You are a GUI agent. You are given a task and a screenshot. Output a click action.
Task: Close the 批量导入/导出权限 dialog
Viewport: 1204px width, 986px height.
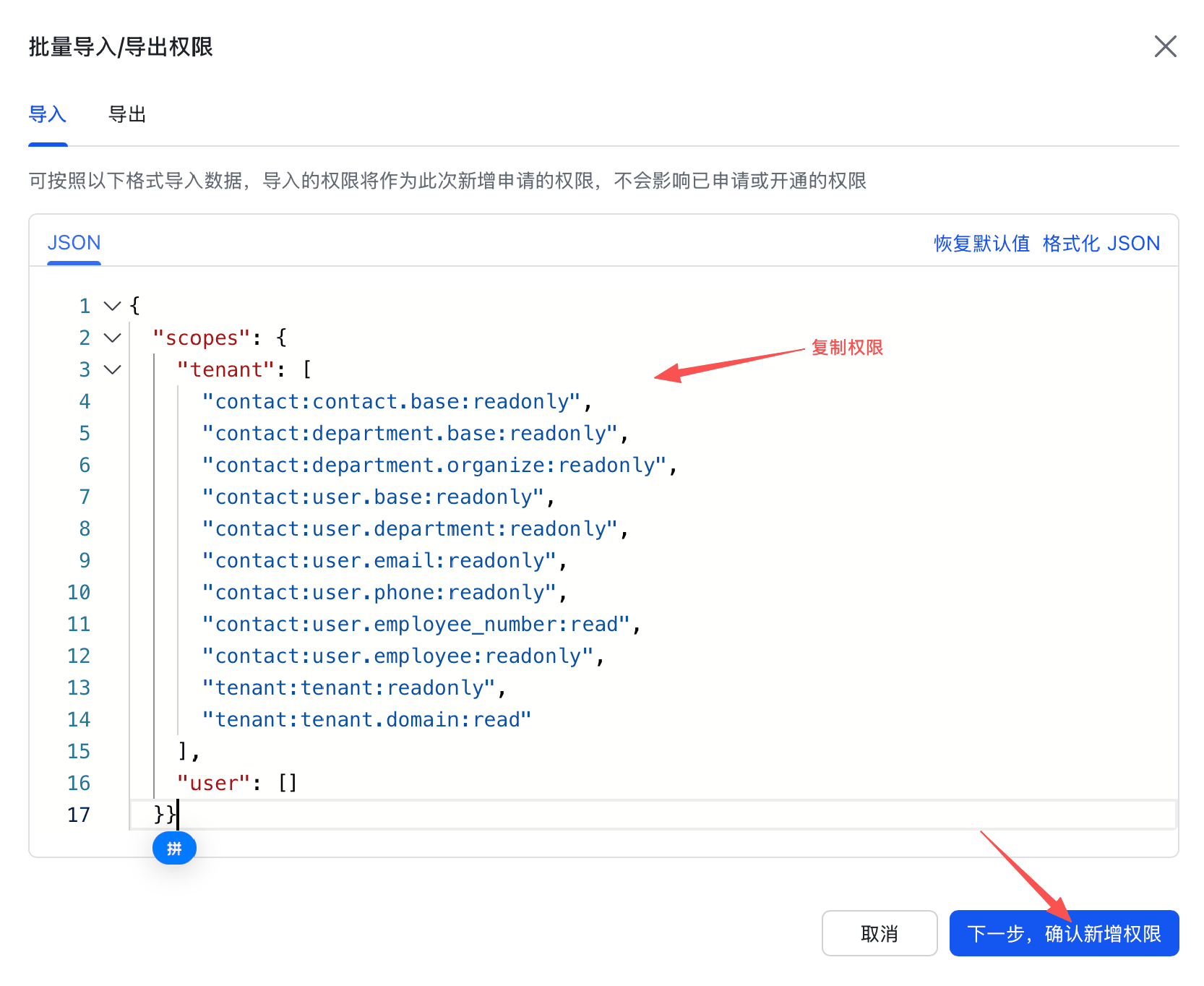[x=1165, y=46]
